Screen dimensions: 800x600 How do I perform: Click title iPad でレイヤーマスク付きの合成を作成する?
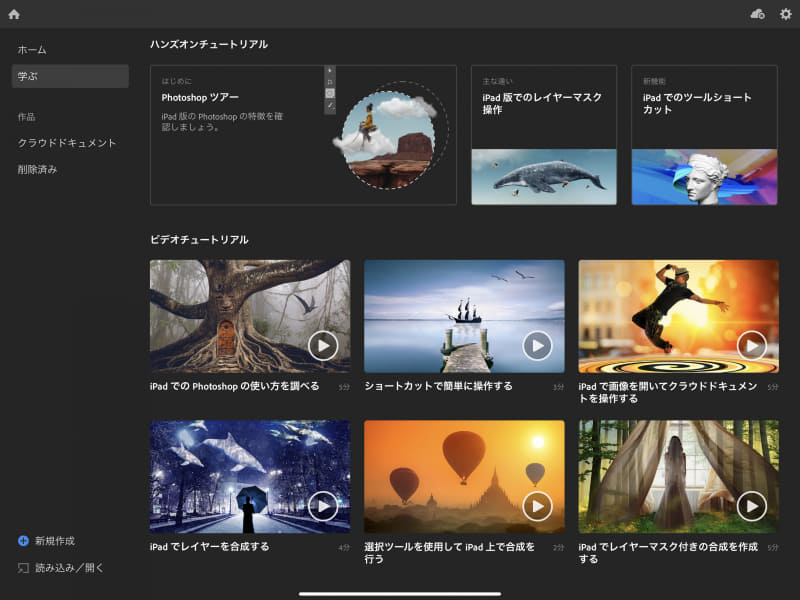click(x=668, y=553)
